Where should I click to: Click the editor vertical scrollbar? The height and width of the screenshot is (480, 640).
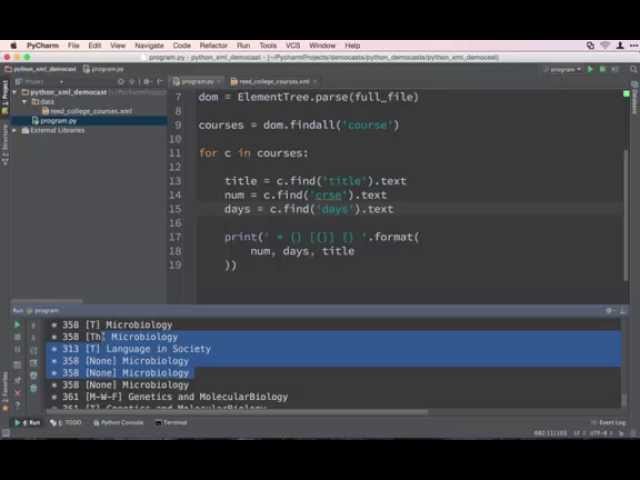coord(626,215)
